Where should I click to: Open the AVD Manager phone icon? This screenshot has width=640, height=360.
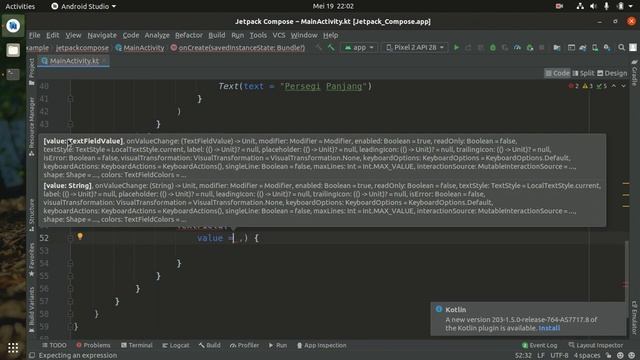coord(595,48)
